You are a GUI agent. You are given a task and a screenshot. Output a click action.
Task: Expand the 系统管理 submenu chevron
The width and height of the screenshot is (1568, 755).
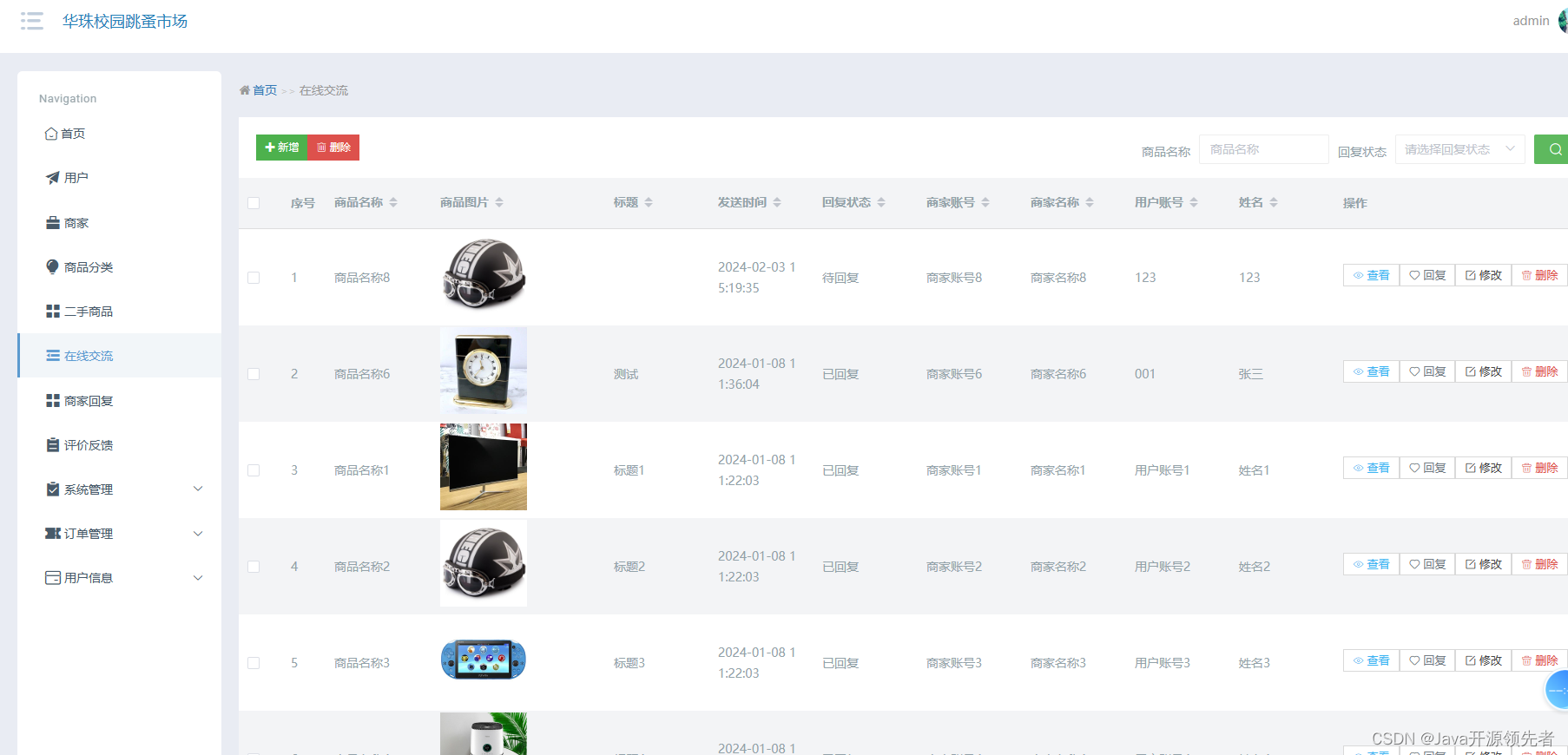198,489
